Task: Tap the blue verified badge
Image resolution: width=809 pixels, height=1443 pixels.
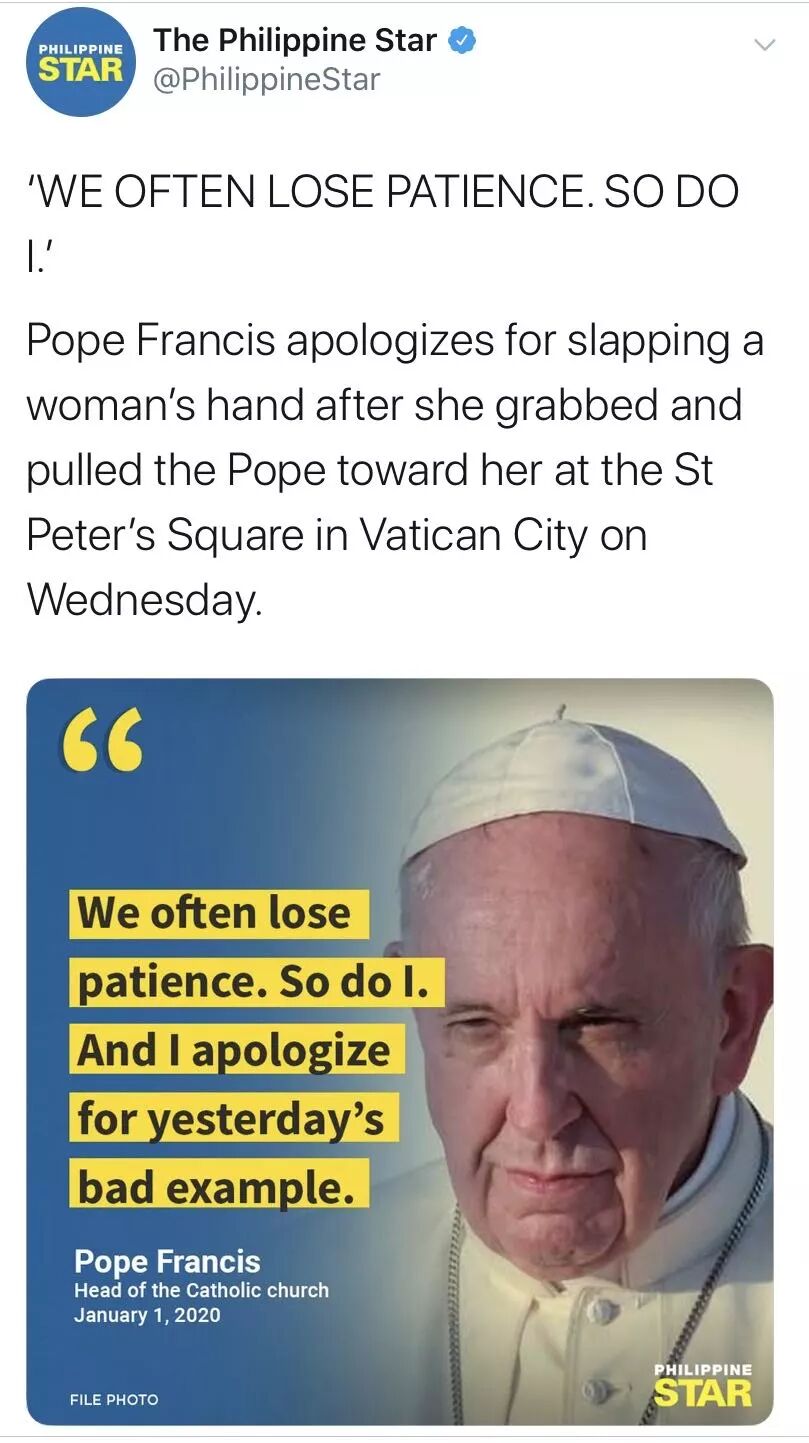Action: [461, 41]
